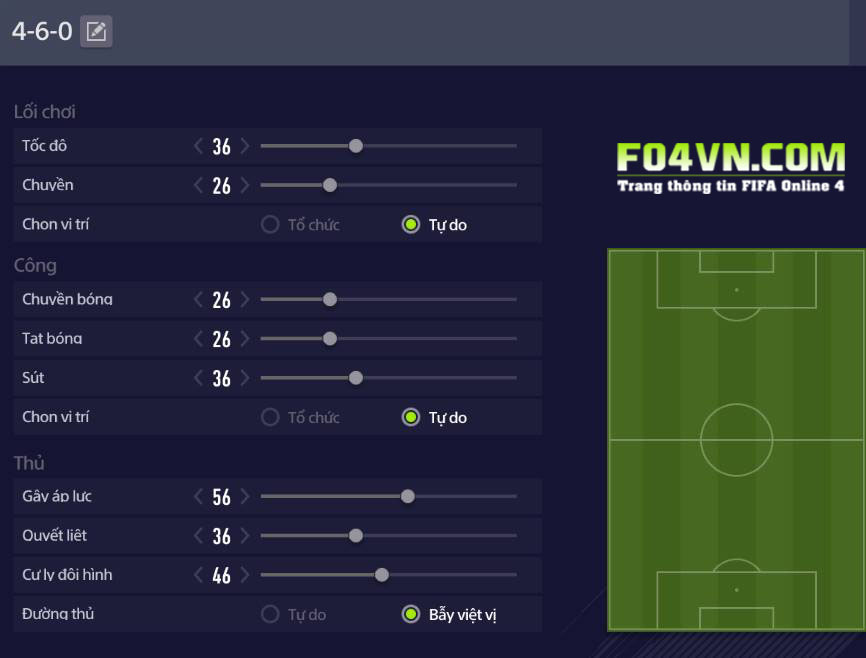Increase Tốc độ value with right arrow
Viewport: 866px width, 658px height.
(x=245, y=146)
